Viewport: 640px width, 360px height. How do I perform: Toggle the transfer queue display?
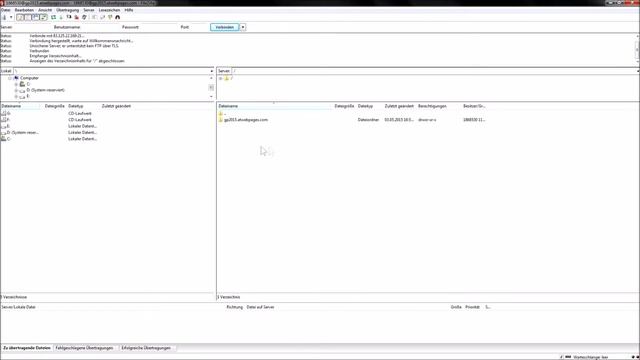tap(43, 17)
